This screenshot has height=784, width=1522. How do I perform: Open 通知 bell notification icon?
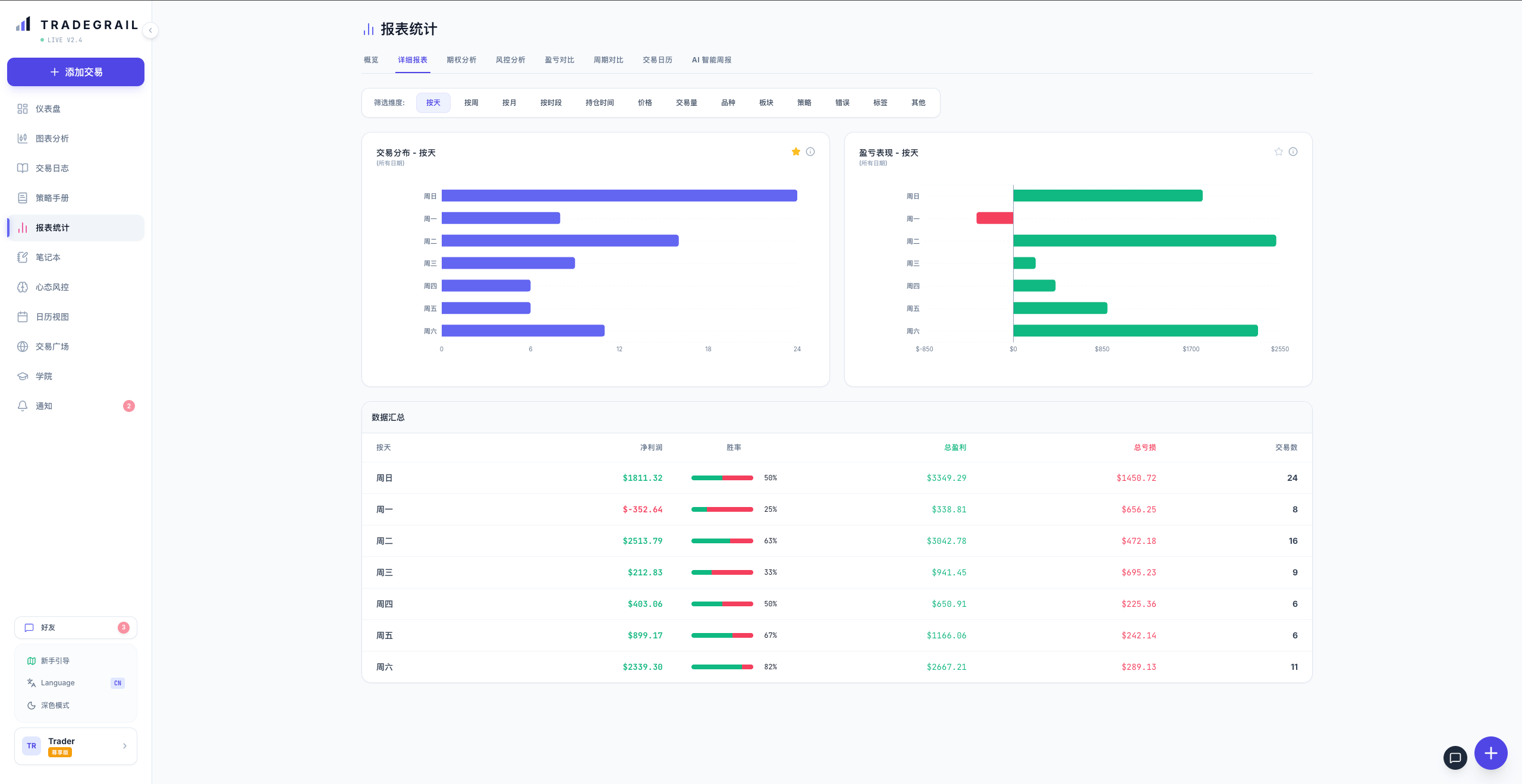[x=23, y=406]
